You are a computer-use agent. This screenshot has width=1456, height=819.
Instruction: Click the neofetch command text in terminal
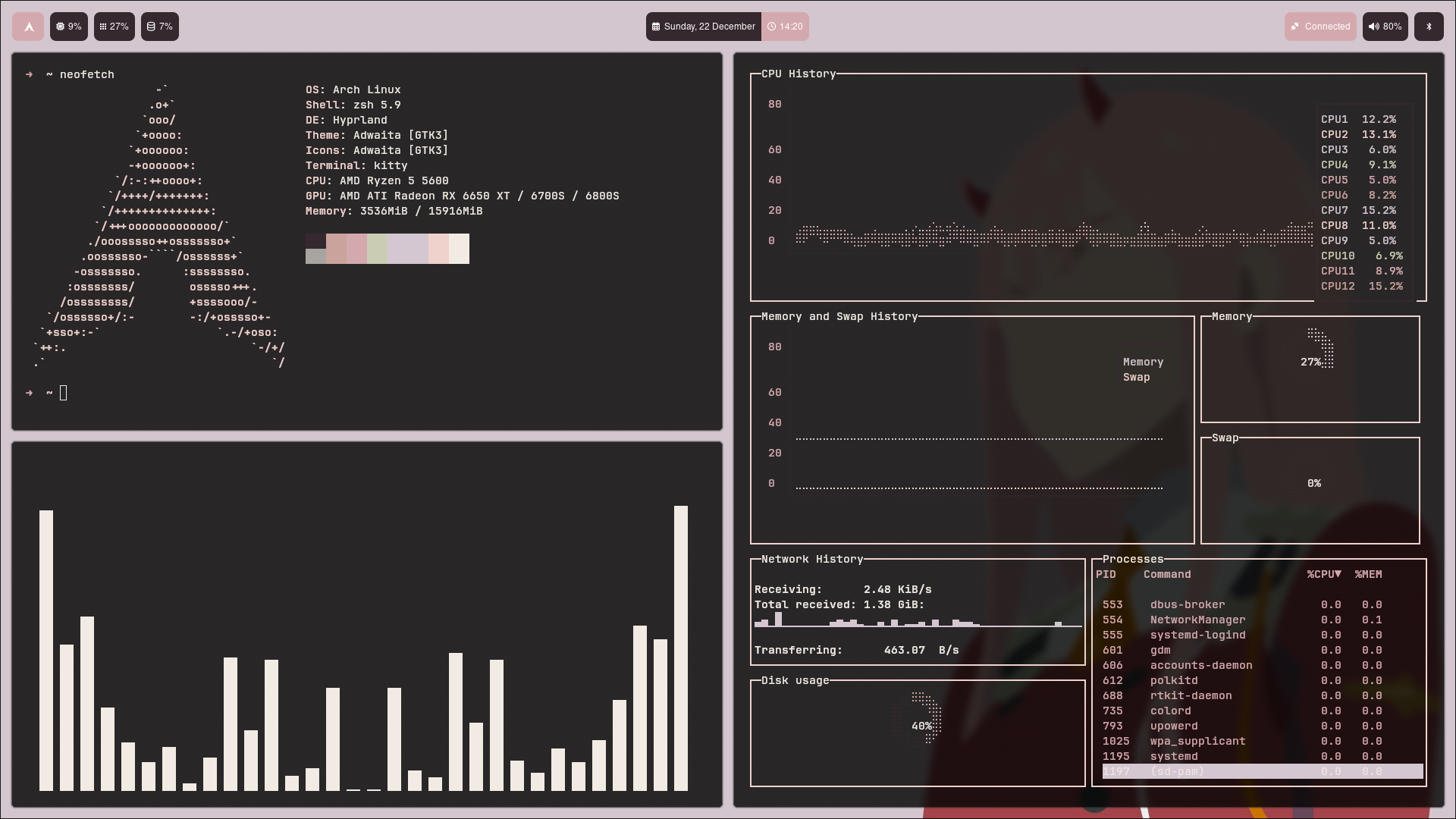[x=87, y=74]
